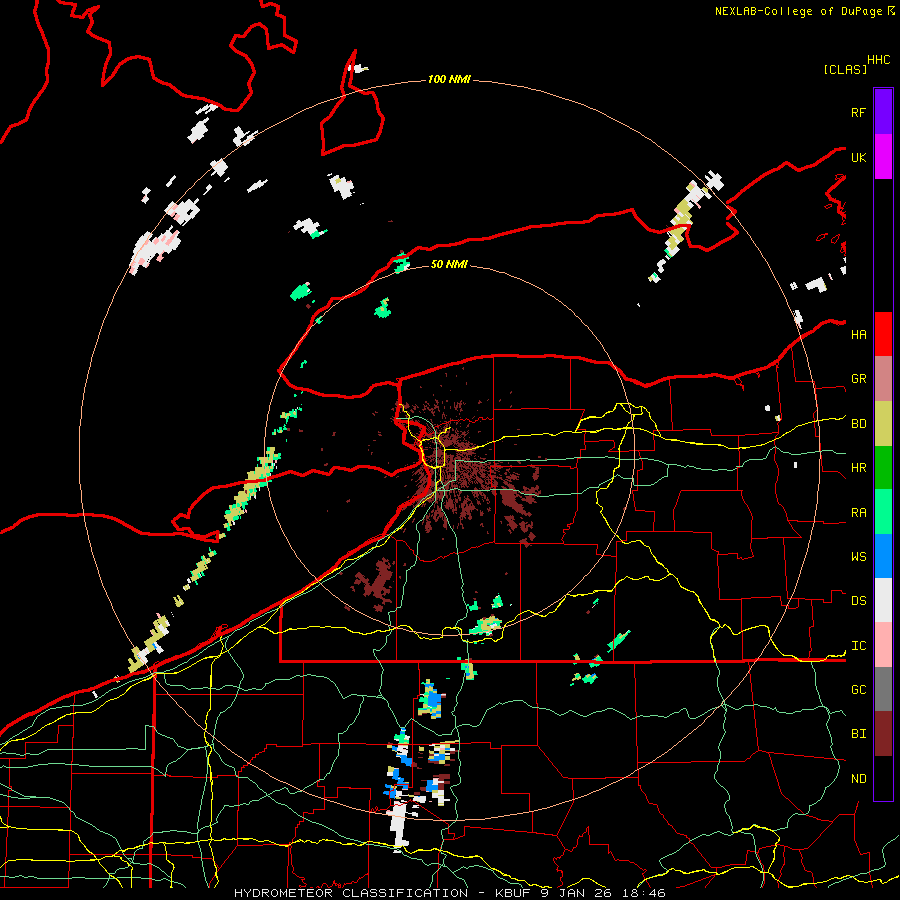Click the WS legend label
This screenshot has height=900, width=900.
click(x=859, y=556)
